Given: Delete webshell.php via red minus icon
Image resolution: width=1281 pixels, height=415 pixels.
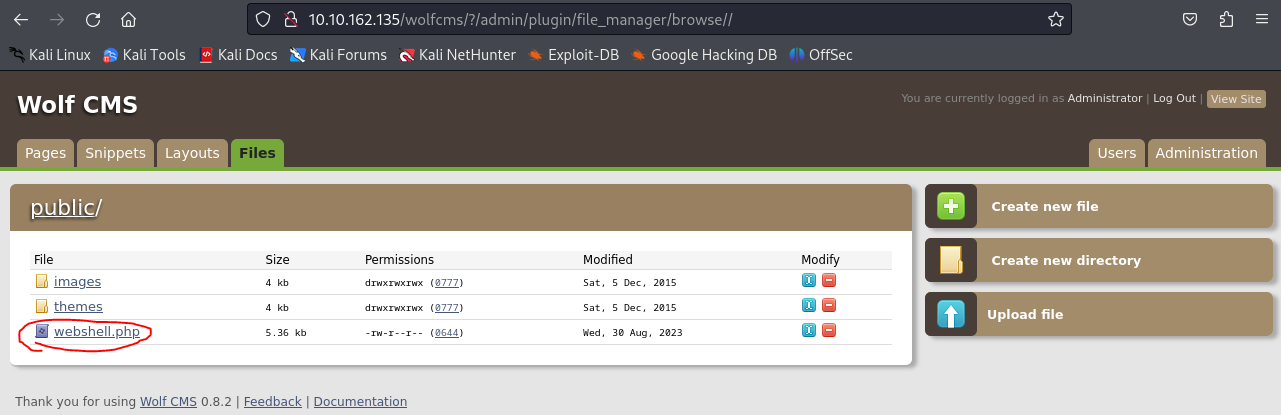Looking at the screenshot, I should point(829,331).
